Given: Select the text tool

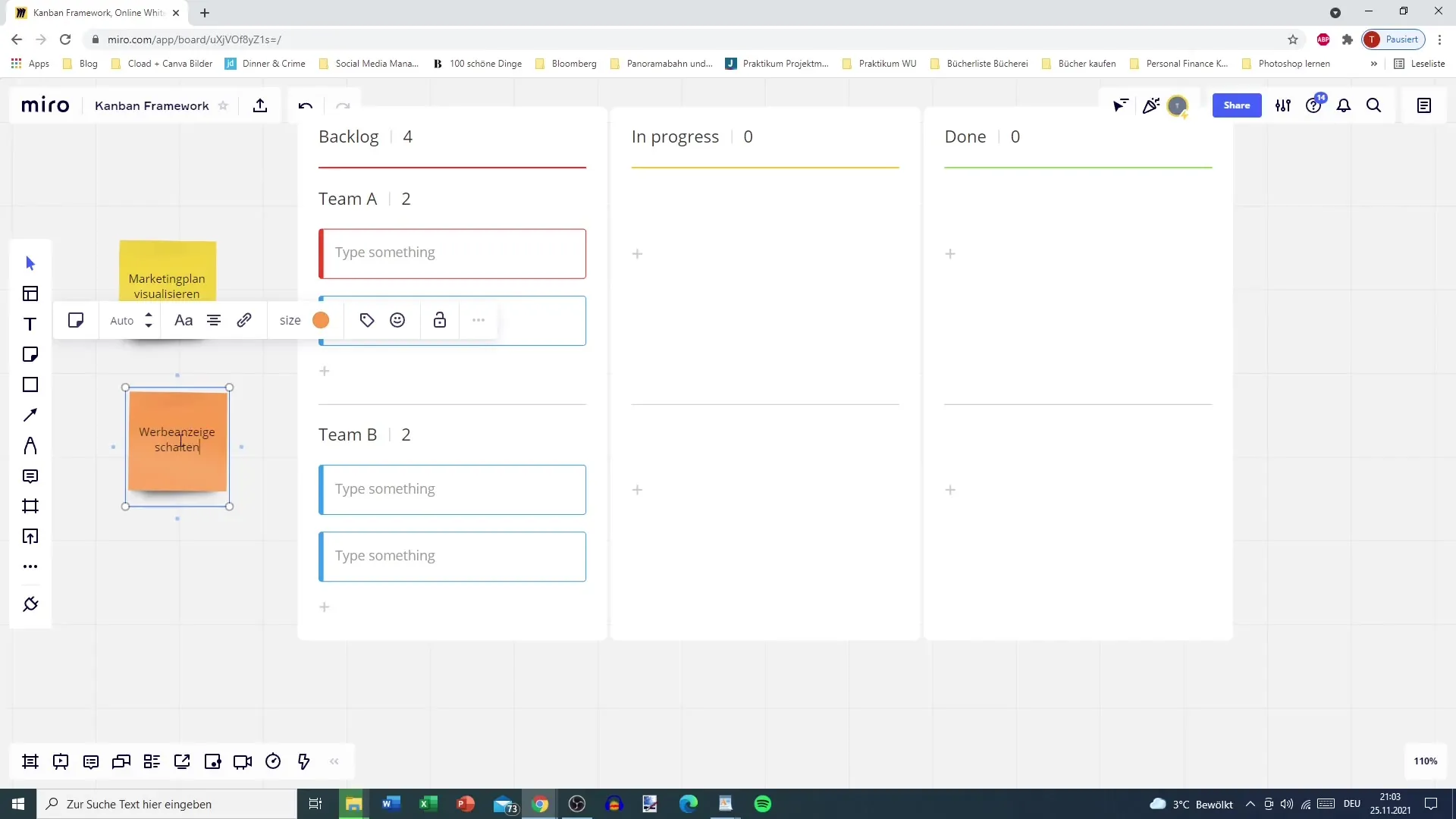Looking at the screenshot, I should [x=30, y=324].
